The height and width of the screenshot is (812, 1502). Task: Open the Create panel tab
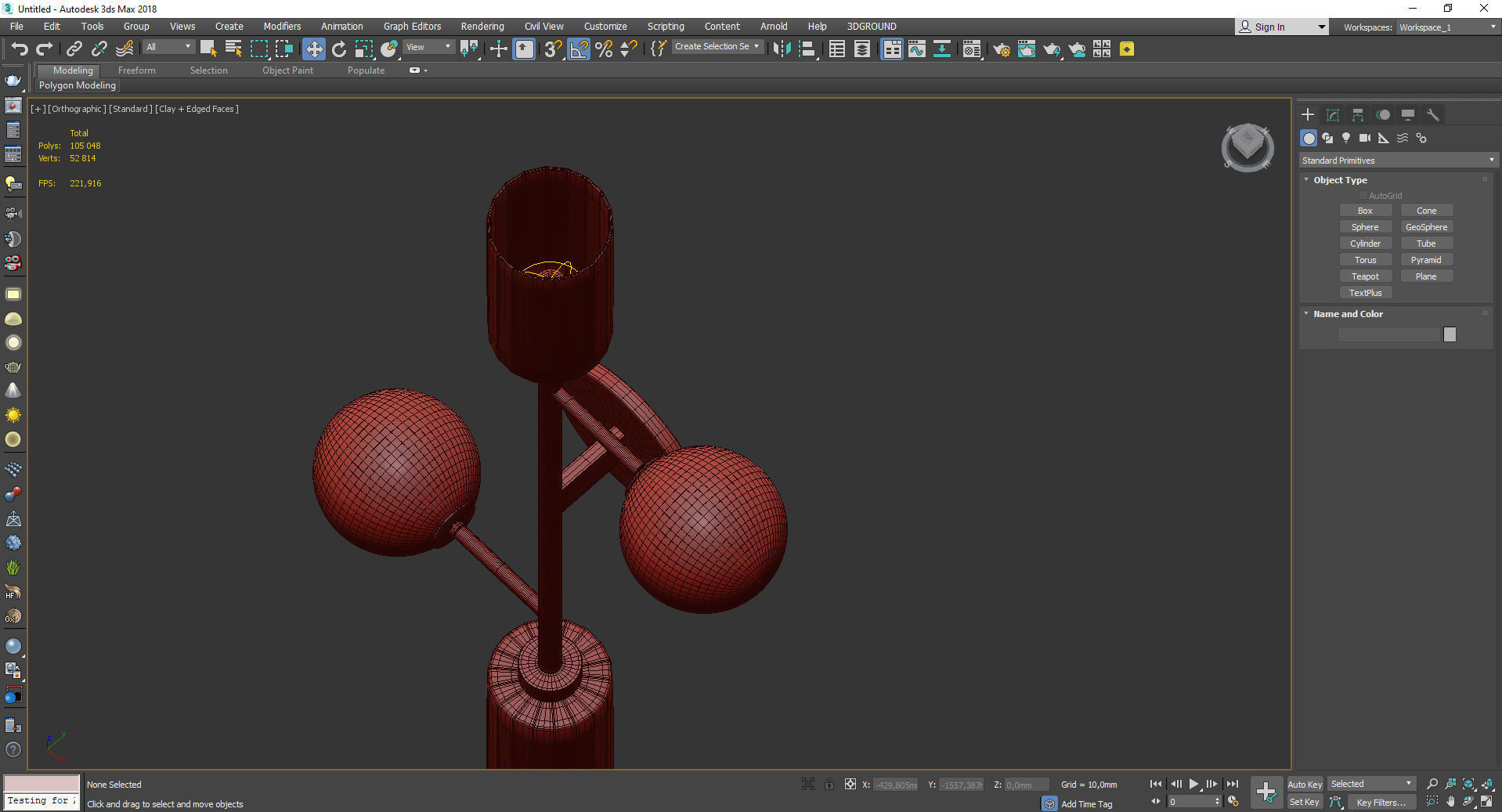[1308, 115]
